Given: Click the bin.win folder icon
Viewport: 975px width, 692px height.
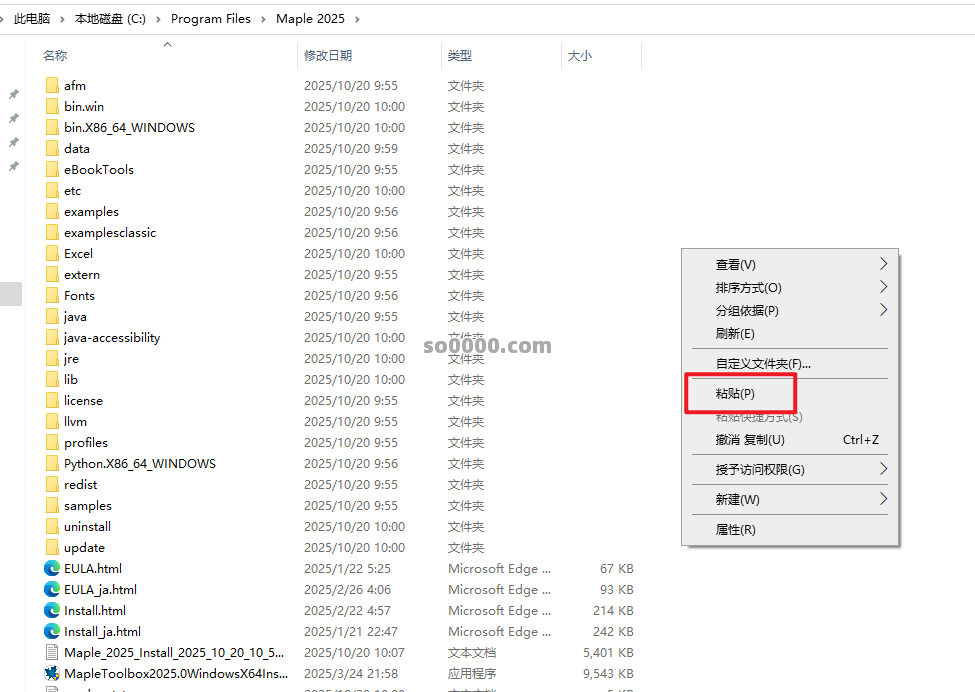Looking at the screenshot, I should coord(52,106).
